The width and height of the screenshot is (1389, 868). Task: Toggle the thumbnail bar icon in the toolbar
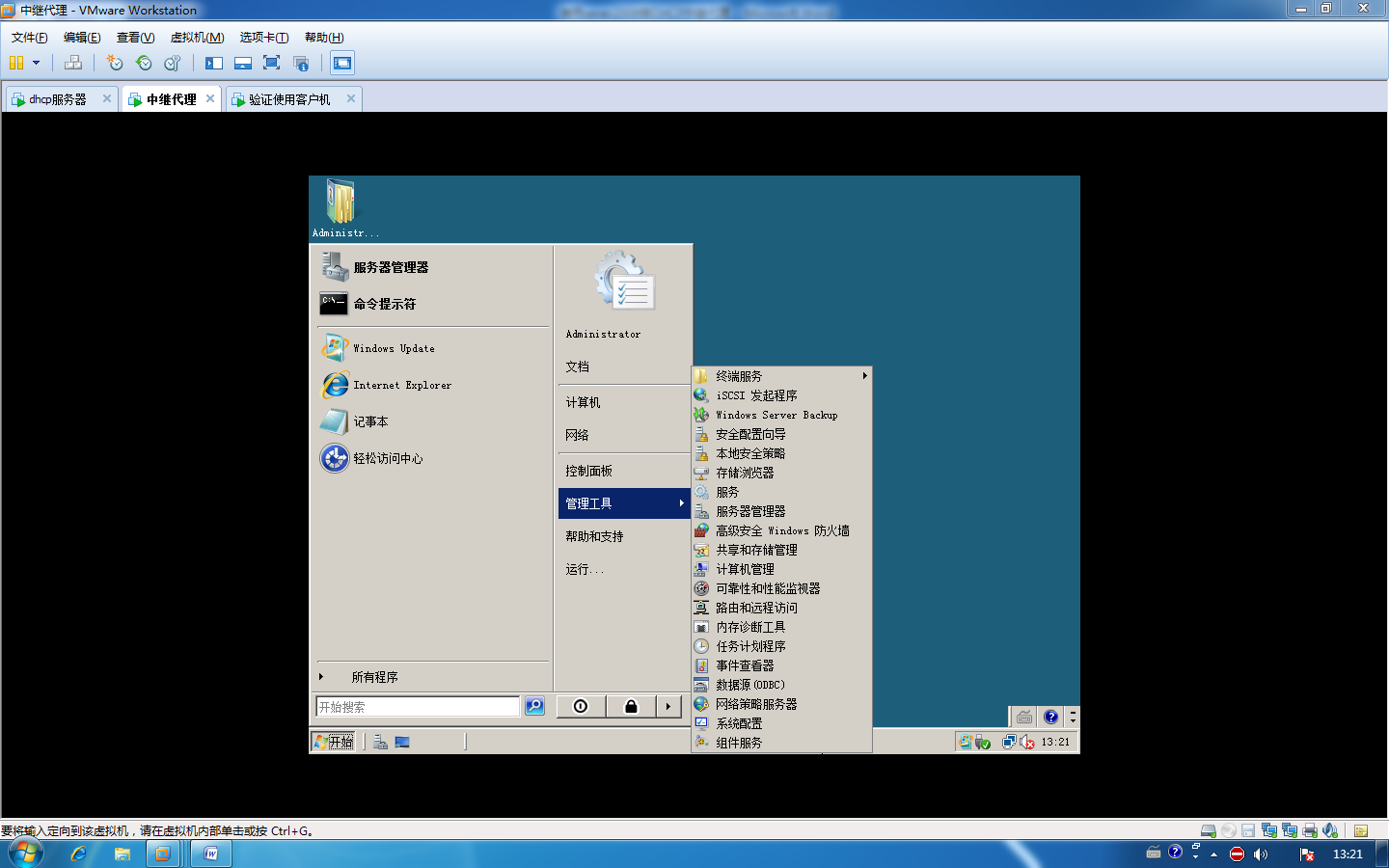243,63
